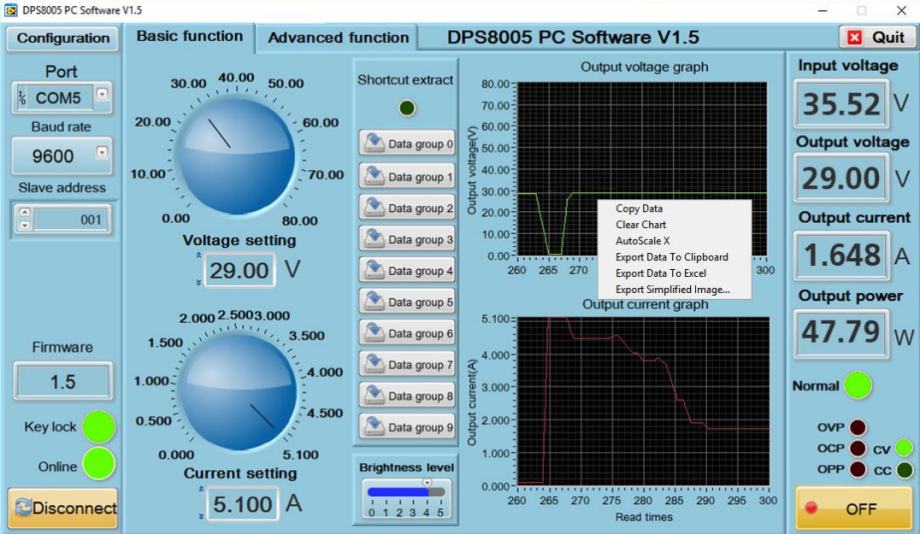Click the Data group 6 shortcut button
The height and width of the screenshot is (534, 920).
407,333
